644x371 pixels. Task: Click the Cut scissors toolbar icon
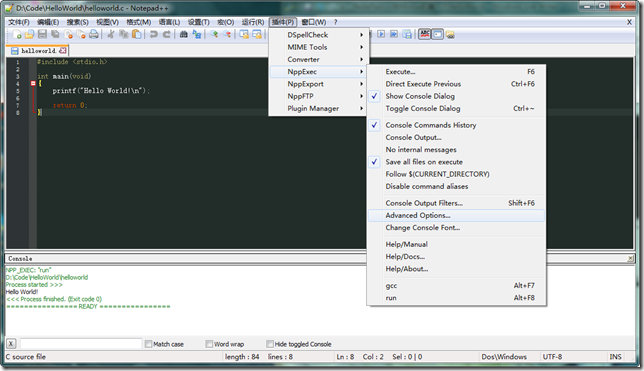click(111, 35)
